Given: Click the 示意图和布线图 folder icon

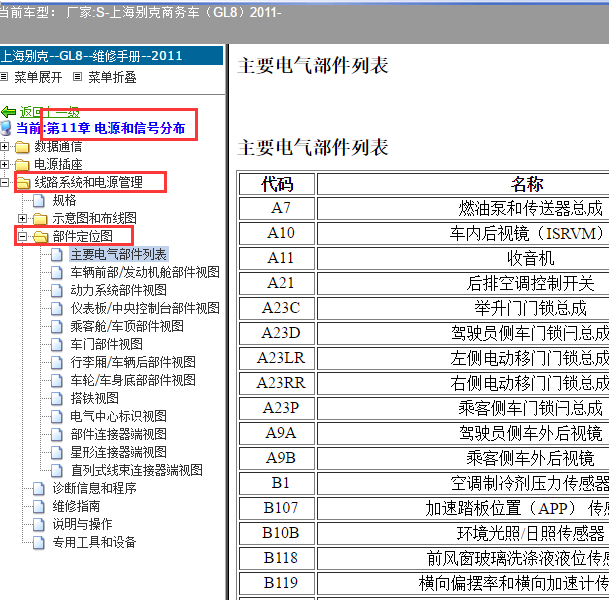Looking at the screenshot, I should (x=40, y=219).
